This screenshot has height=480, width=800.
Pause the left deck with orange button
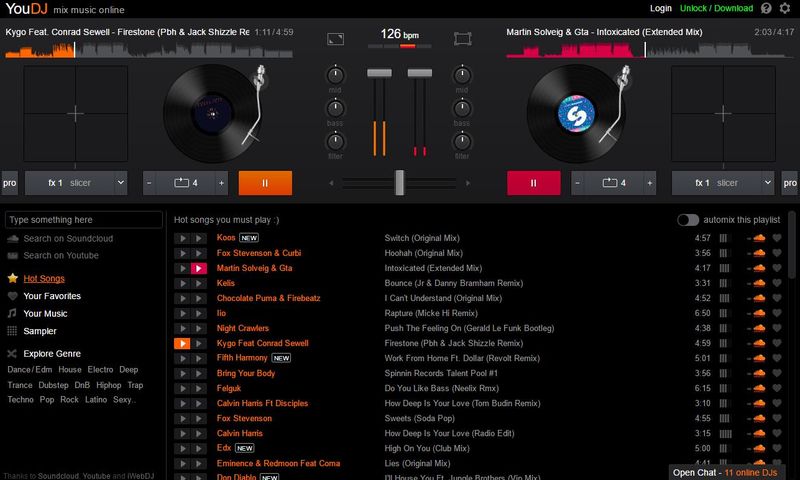coord(265,183)
